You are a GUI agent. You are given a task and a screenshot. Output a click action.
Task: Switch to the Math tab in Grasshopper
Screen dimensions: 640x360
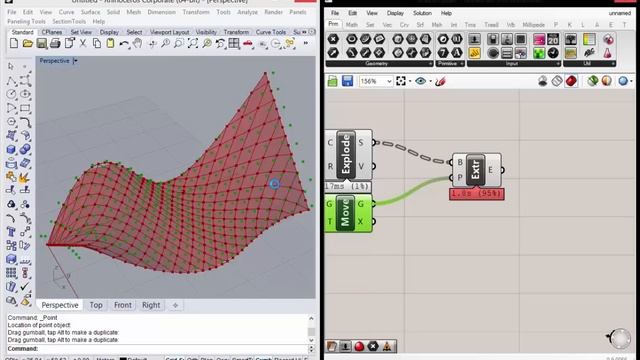(x=352, y=25)
